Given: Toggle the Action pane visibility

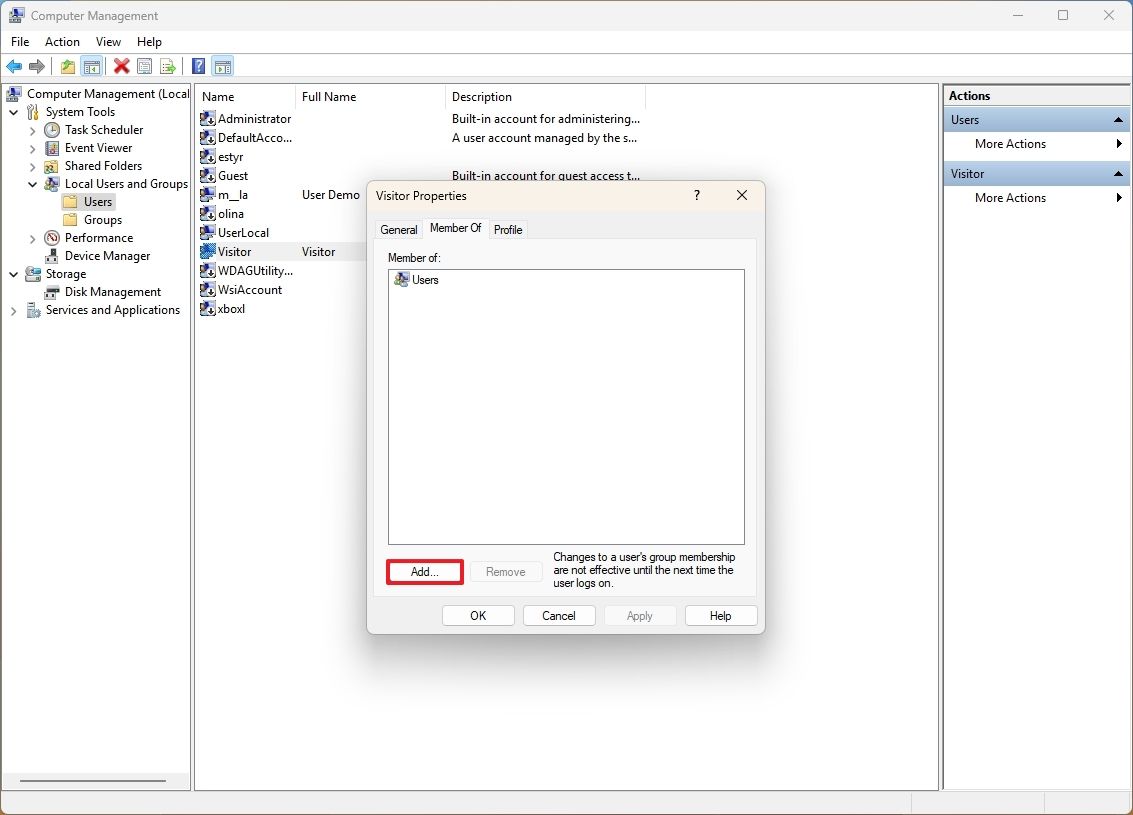Looking at the screenshot, I should click(x=222, y=66).
